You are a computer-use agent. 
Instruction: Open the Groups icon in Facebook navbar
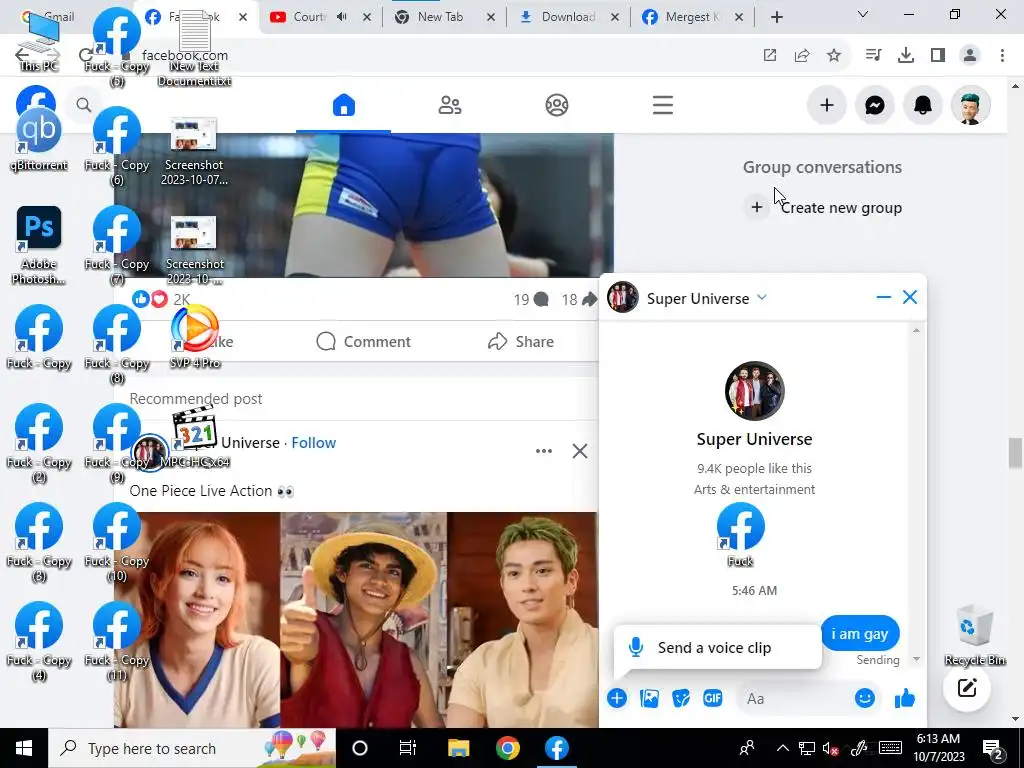point(556,105)
